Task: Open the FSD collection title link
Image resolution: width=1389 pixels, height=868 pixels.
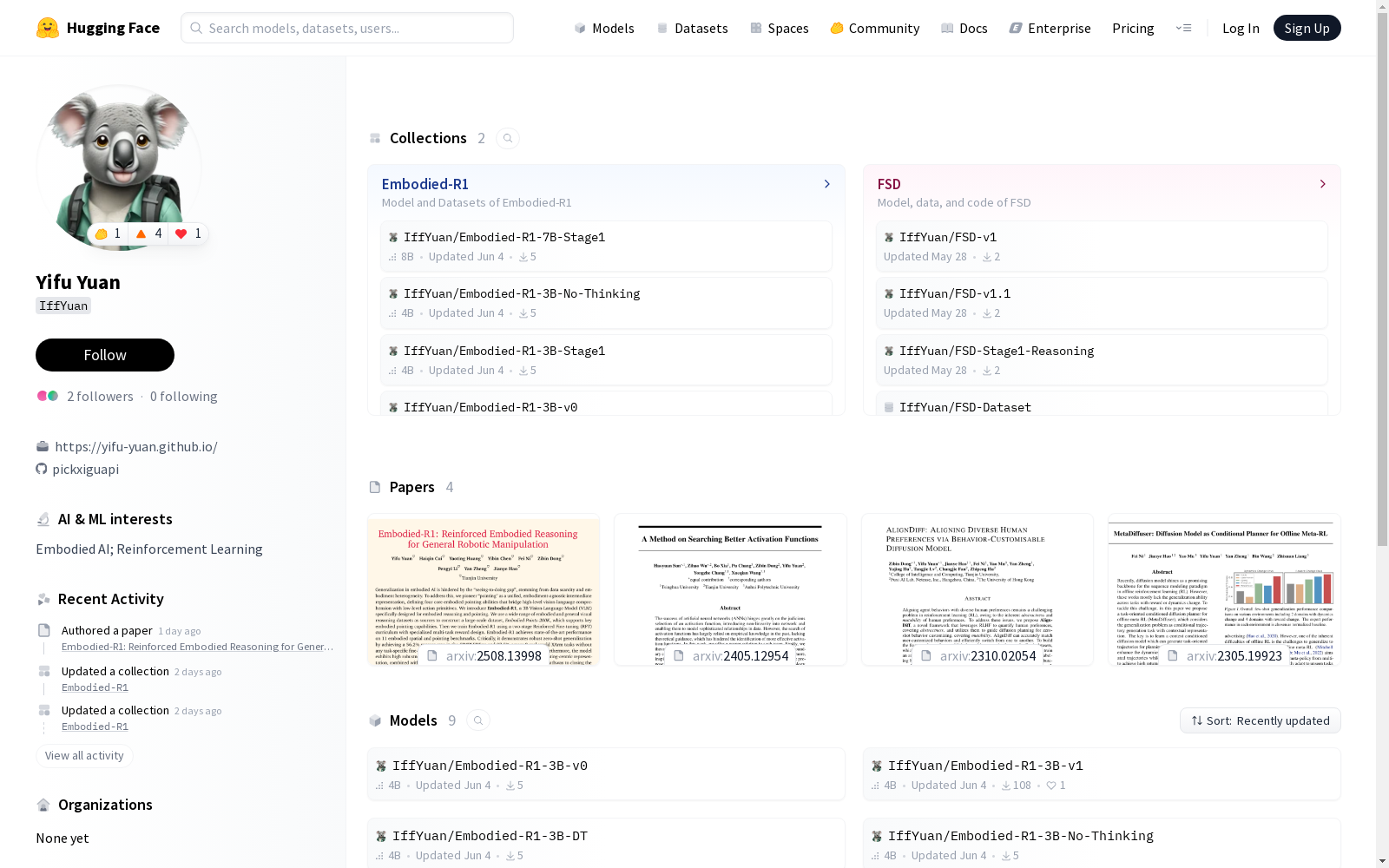Action: 889,184
